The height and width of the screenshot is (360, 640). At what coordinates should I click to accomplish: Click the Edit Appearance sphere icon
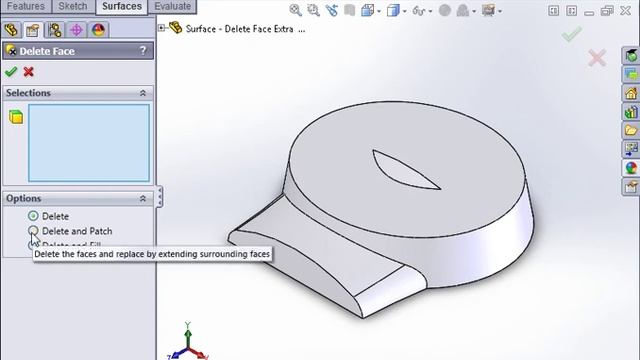(x=444, y=10)
